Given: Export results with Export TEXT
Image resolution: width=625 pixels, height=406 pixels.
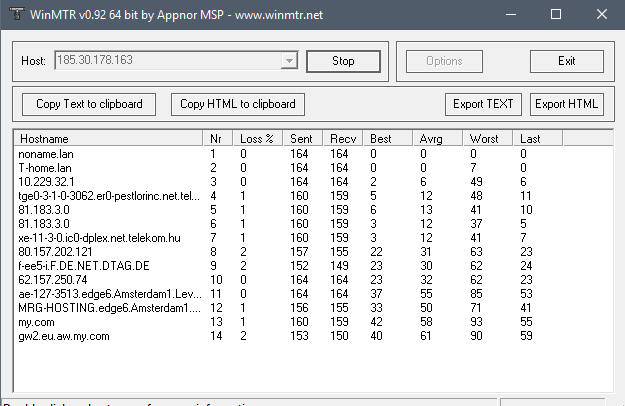Looking at the screenshot, I should tap(484, 104).
